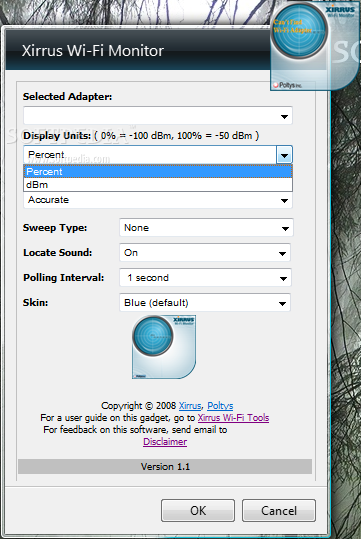
Task: Click the Version 1.1 status bar
Action: tap(165, 467)
